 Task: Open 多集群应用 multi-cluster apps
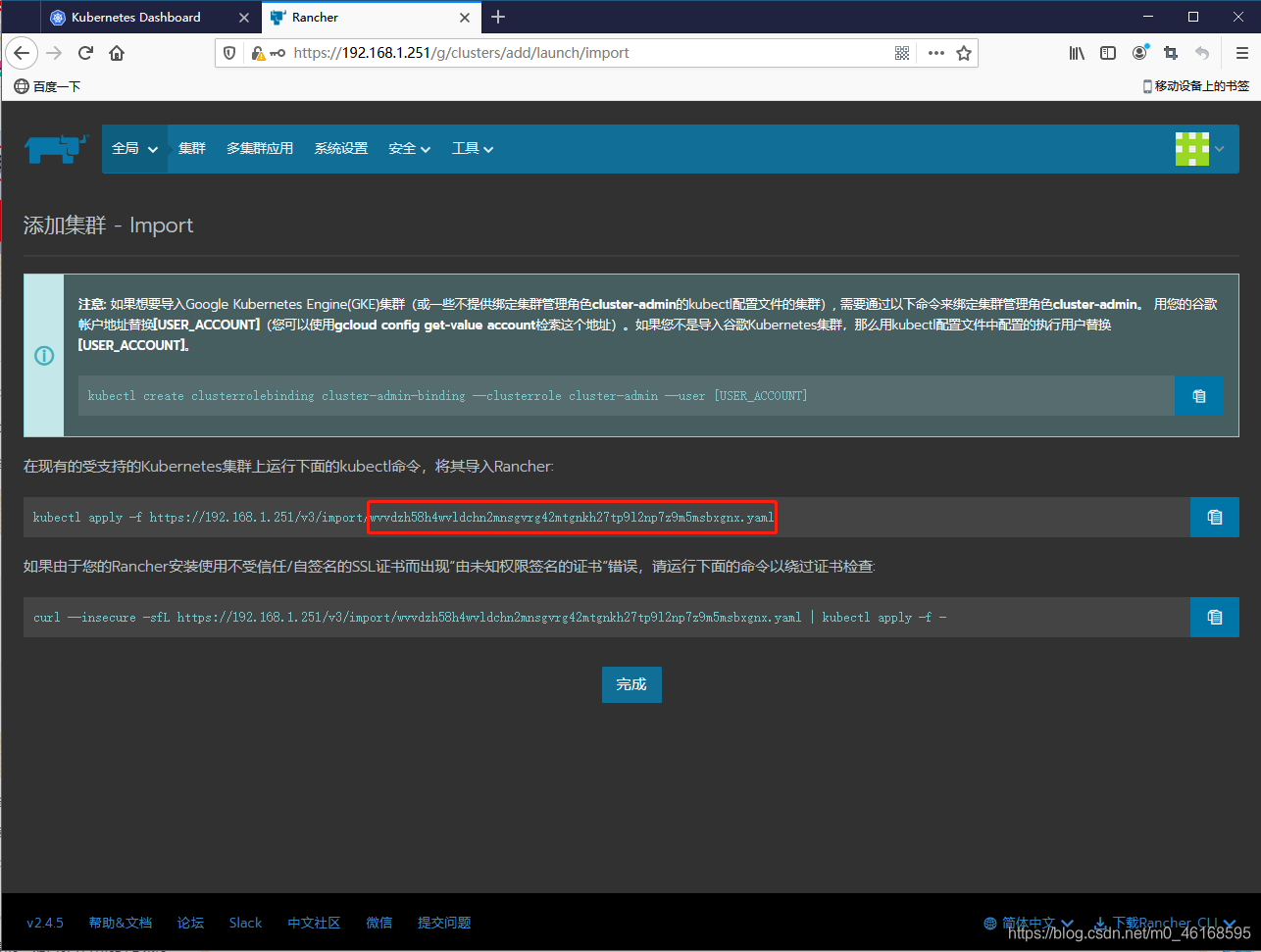coord(260,148)
